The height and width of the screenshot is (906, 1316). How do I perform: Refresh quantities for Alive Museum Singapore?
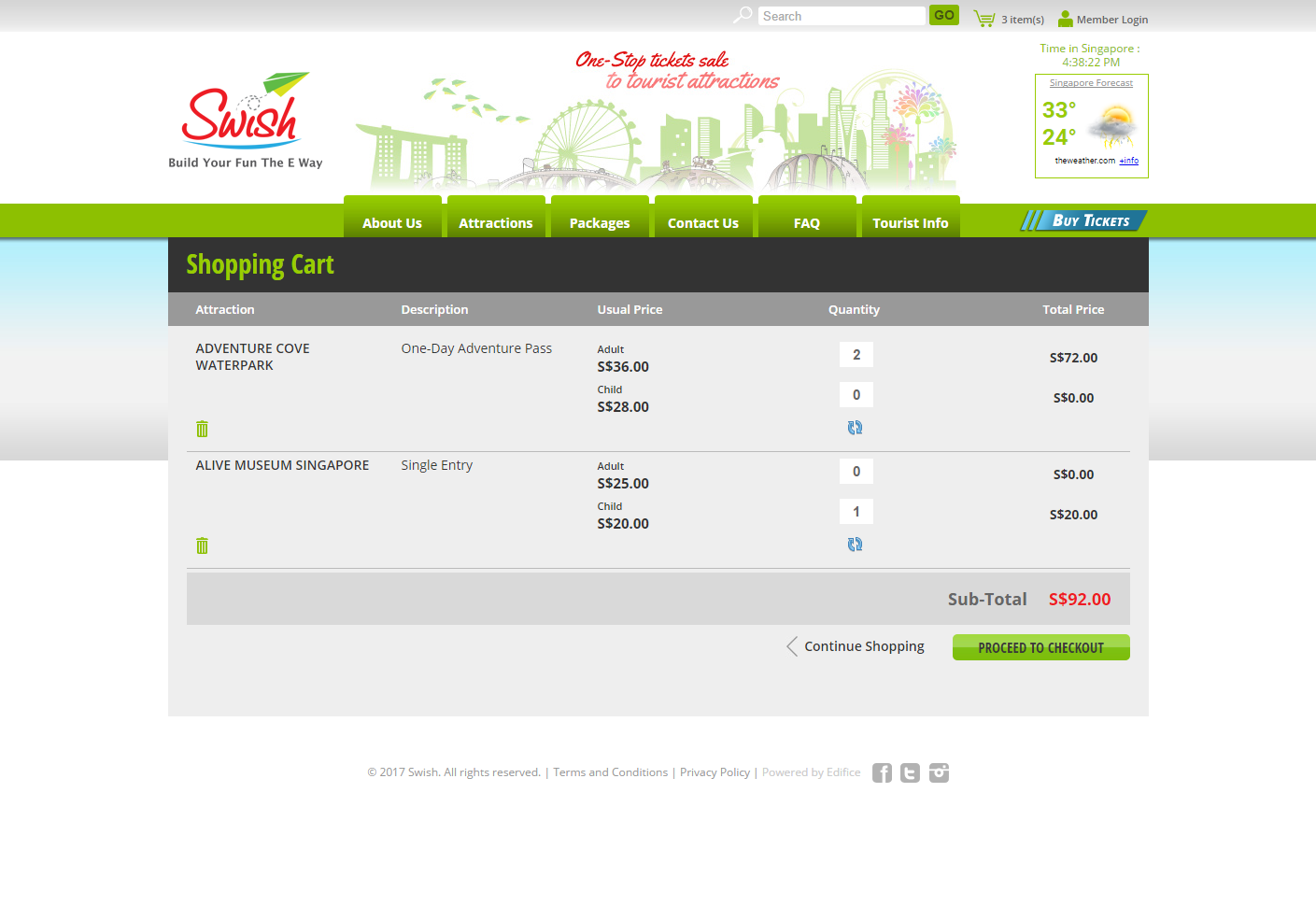[x=855, y=545]
